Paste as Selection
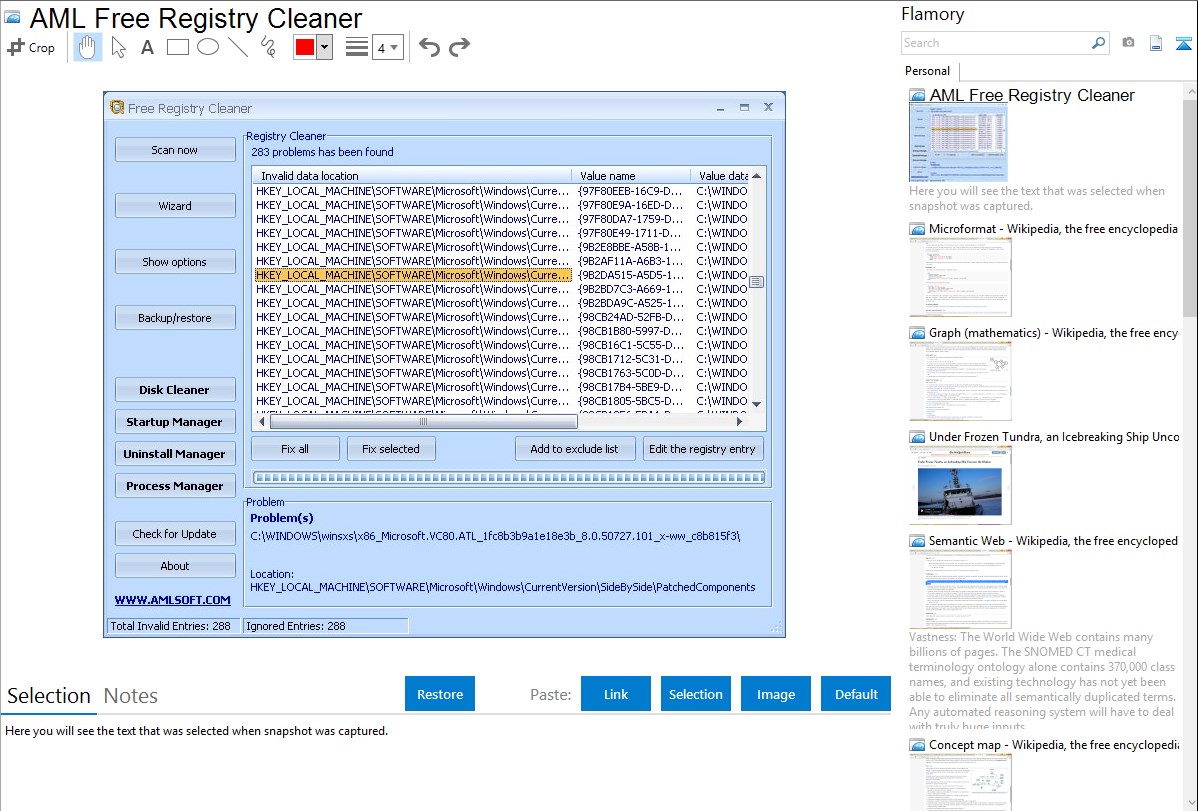 pos(695,694)
